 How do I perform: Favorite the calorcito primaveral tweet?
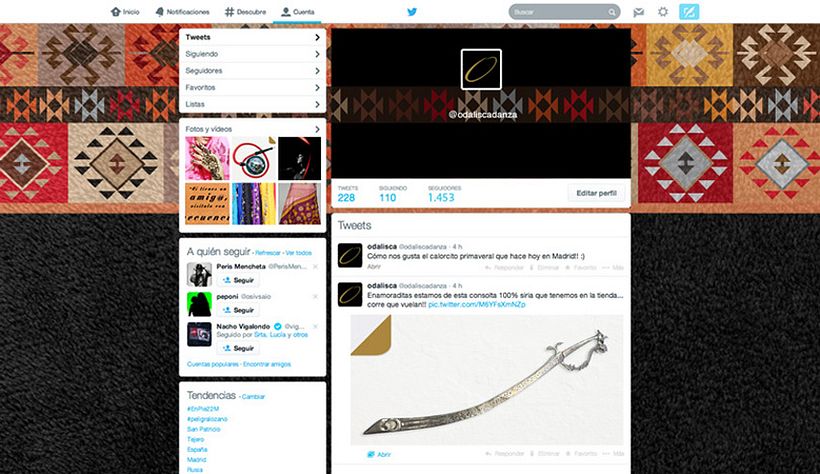(x=580, y=268)
